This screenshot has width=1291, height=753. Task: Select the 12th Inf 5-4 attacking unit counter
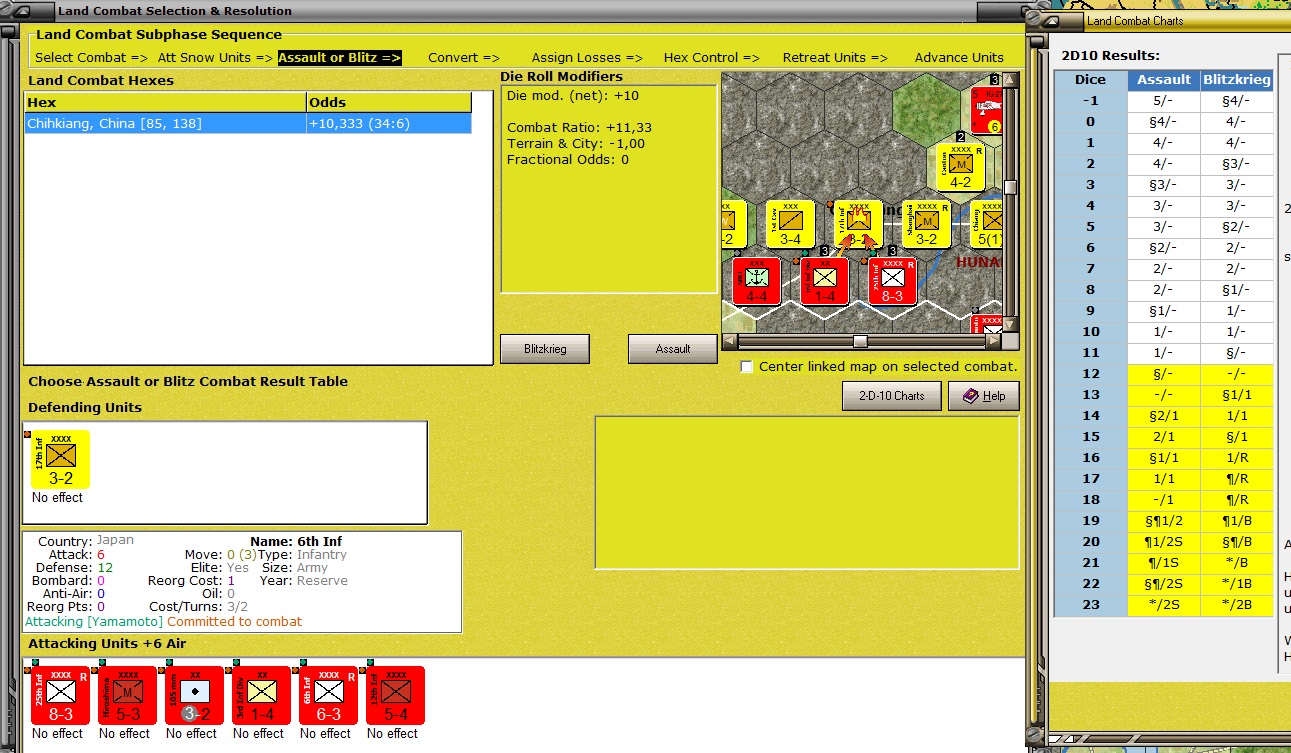click(396, 696)
